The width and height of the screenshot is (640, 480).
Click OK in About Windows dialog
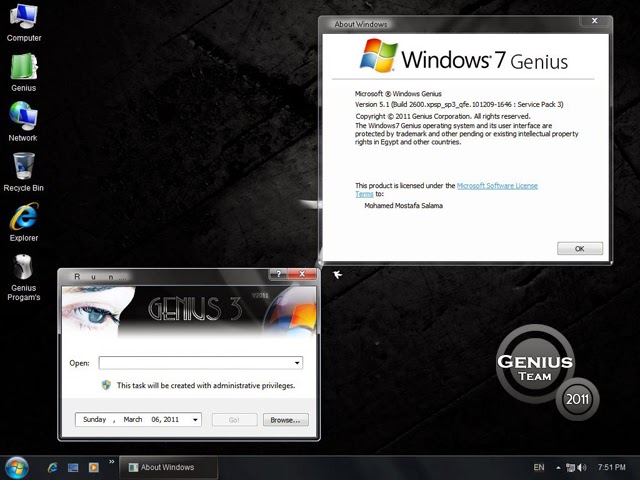pyautogui.click(x=580, y=249)
